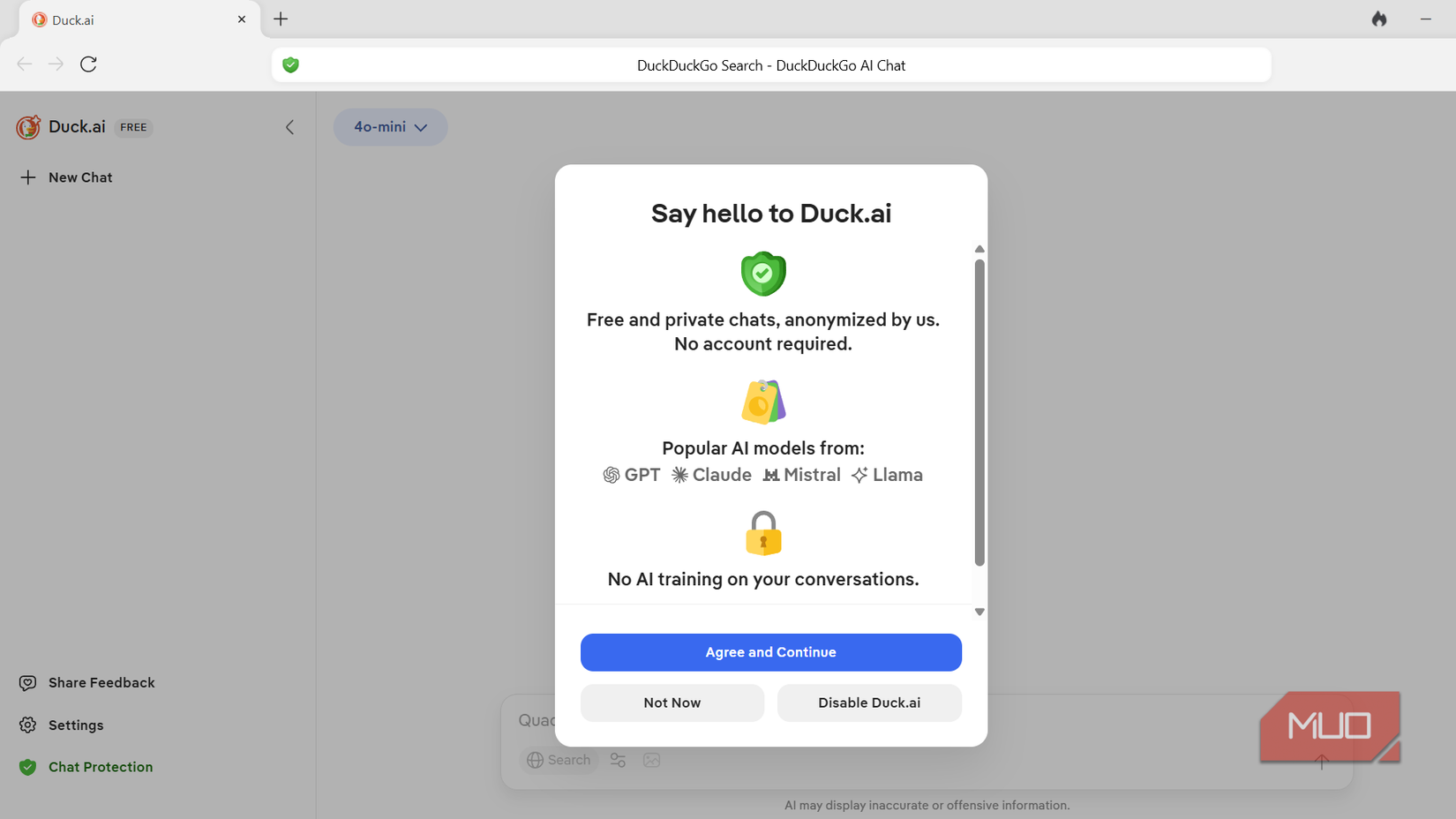Select the Duck.ai browser tab
Image resolution: width=1456 pixels, height=819 pixels.
[x=139, y=19]
